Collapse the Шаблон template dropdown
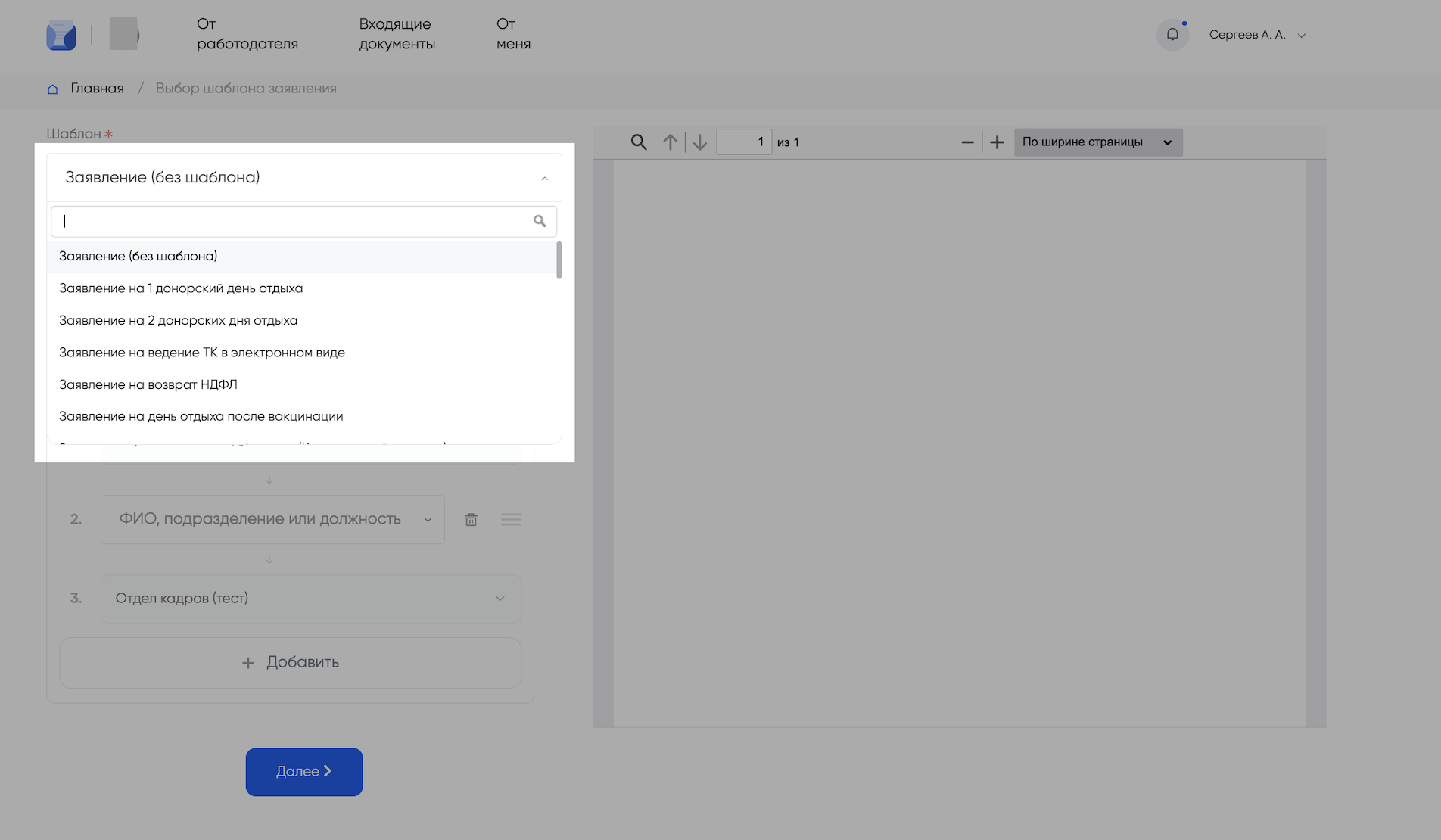The height and width of the screenshot is (840, 1441). (544, 178)
